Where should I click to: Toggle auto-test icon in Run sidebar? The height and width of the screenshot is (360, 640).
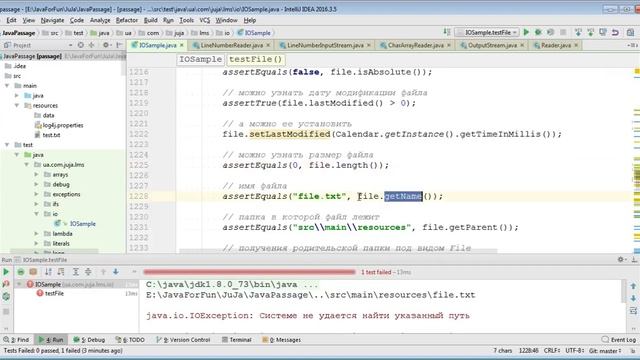pyautogui.click(x=6, y=297)
